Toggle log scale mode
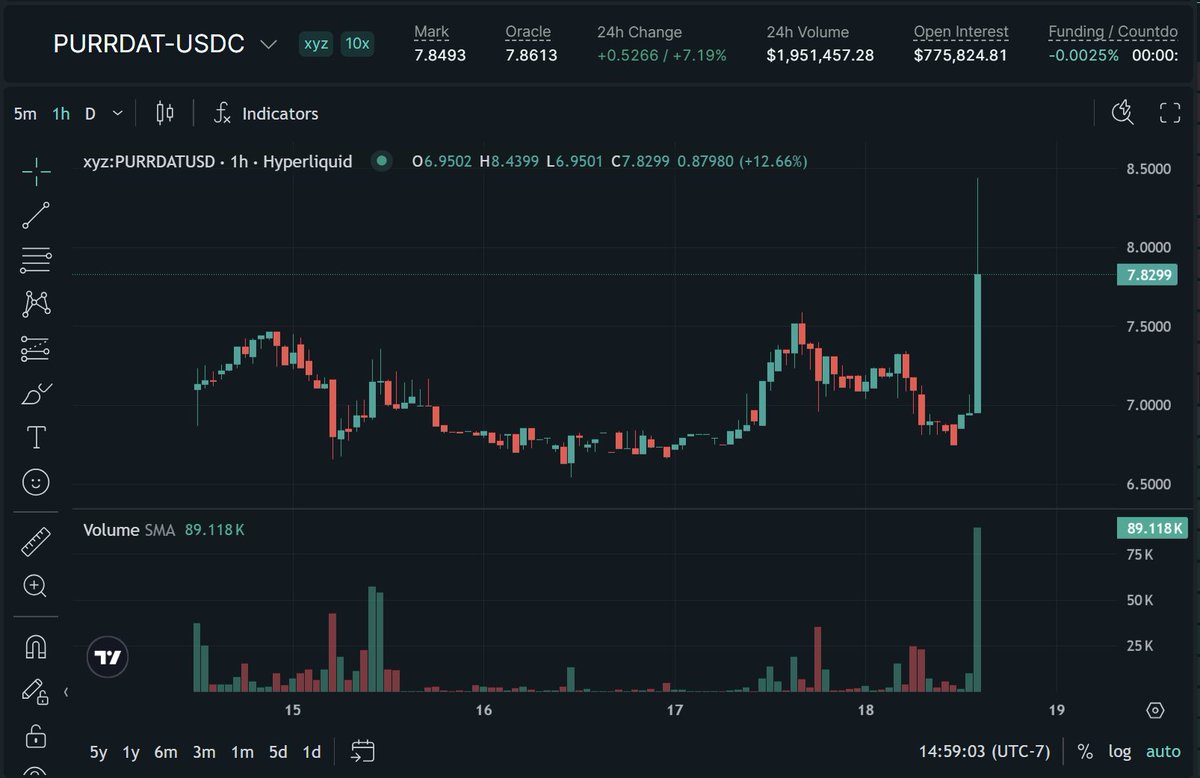 point(1120,752)
